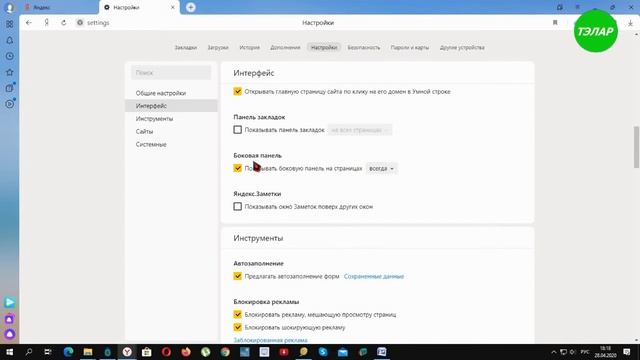Open the services grid icon in sidebar
The image size is (640, 360).
tap(9, 24)
